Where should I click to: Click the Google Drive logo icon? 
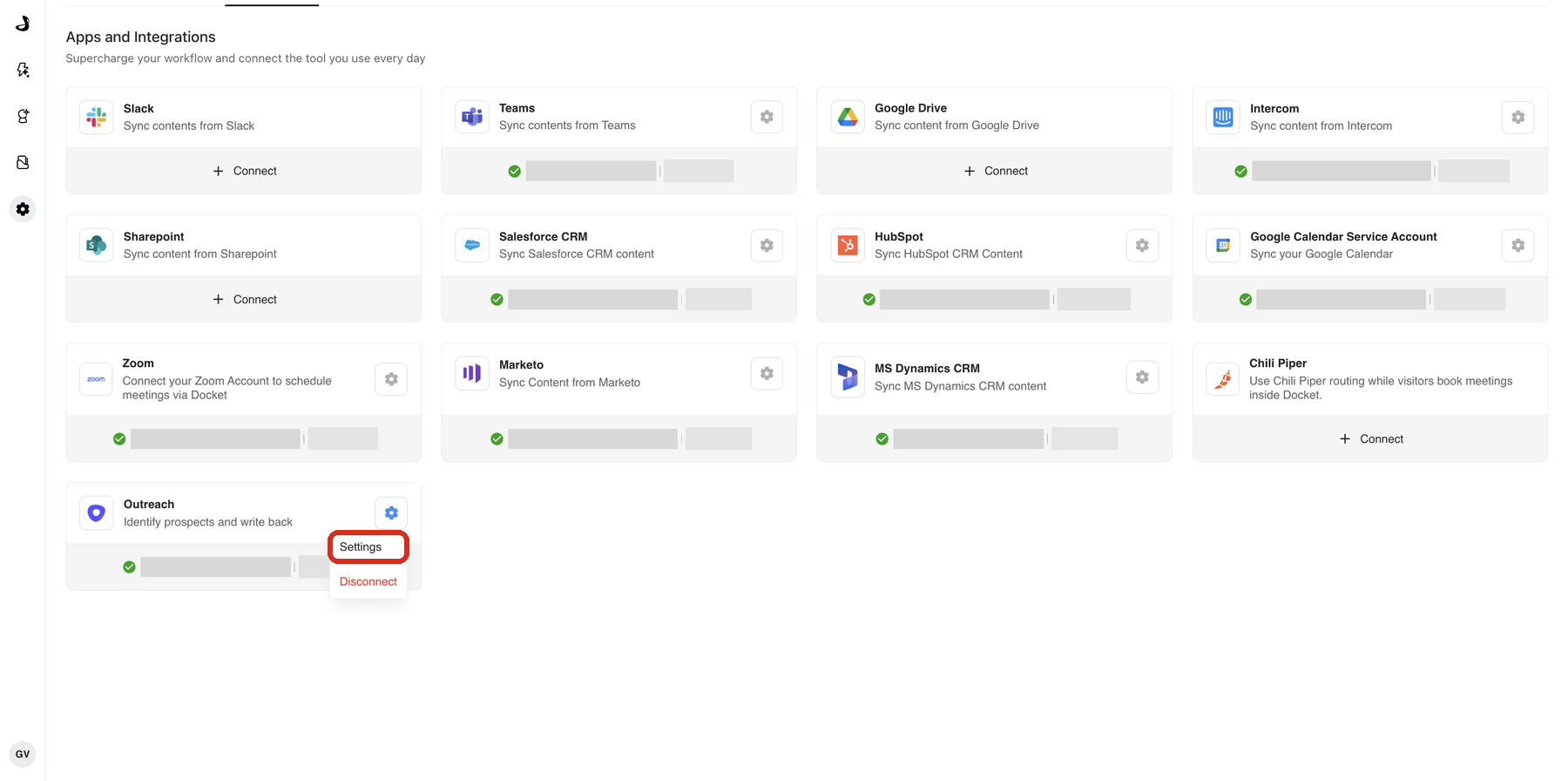(x=848, y=117)
